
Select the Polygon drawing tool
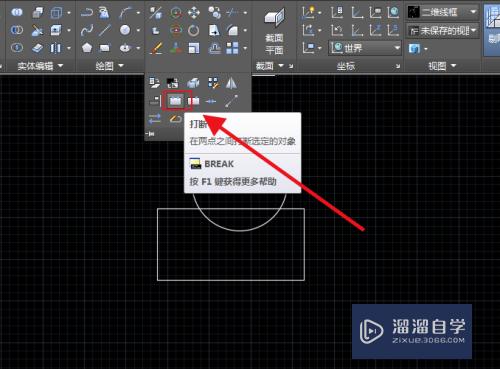(x=87, y=48)
